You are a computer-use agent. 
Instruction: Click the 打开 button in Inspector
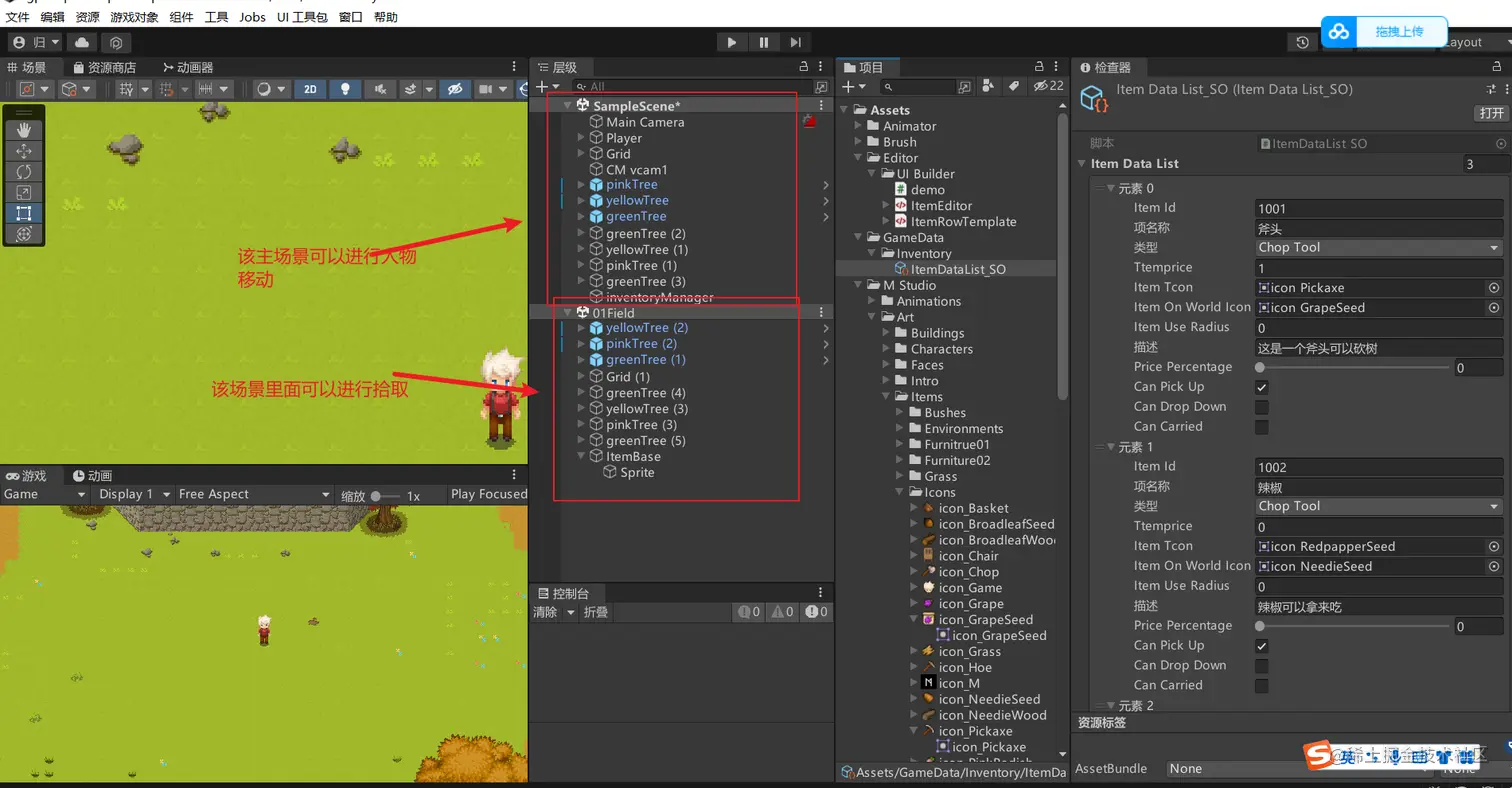coord(1491,113)
